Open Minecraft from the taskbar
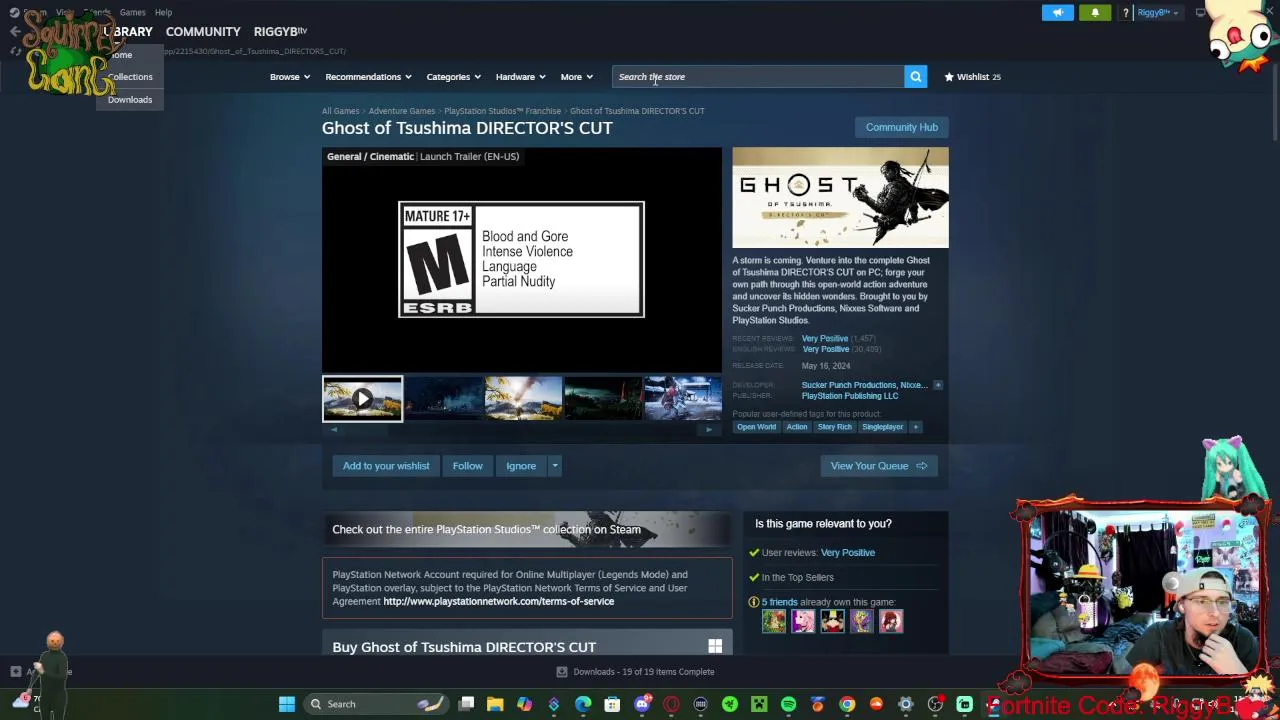 pos(759,704)
